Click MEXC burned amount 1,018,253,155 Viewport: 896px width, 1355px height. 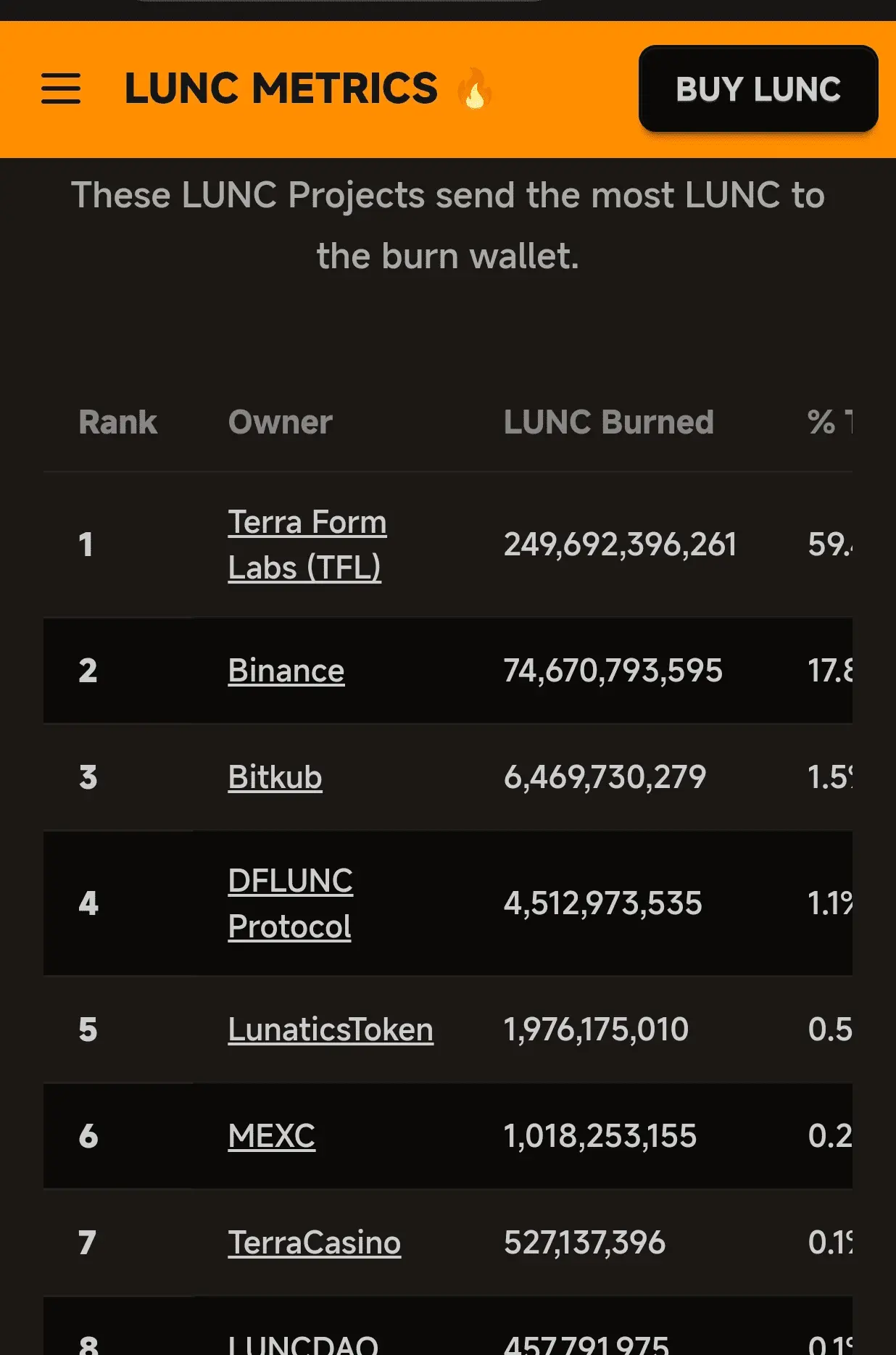pos(600,1136)
